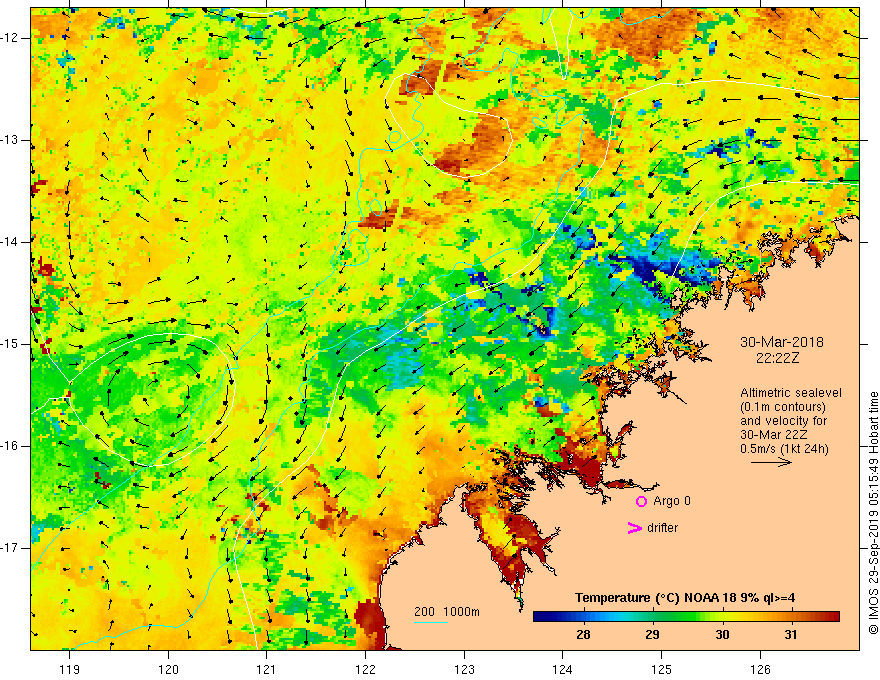Screen dimensions: 880x680
Task: Click the 'drifter' legend label
Action: click(662, 528)
